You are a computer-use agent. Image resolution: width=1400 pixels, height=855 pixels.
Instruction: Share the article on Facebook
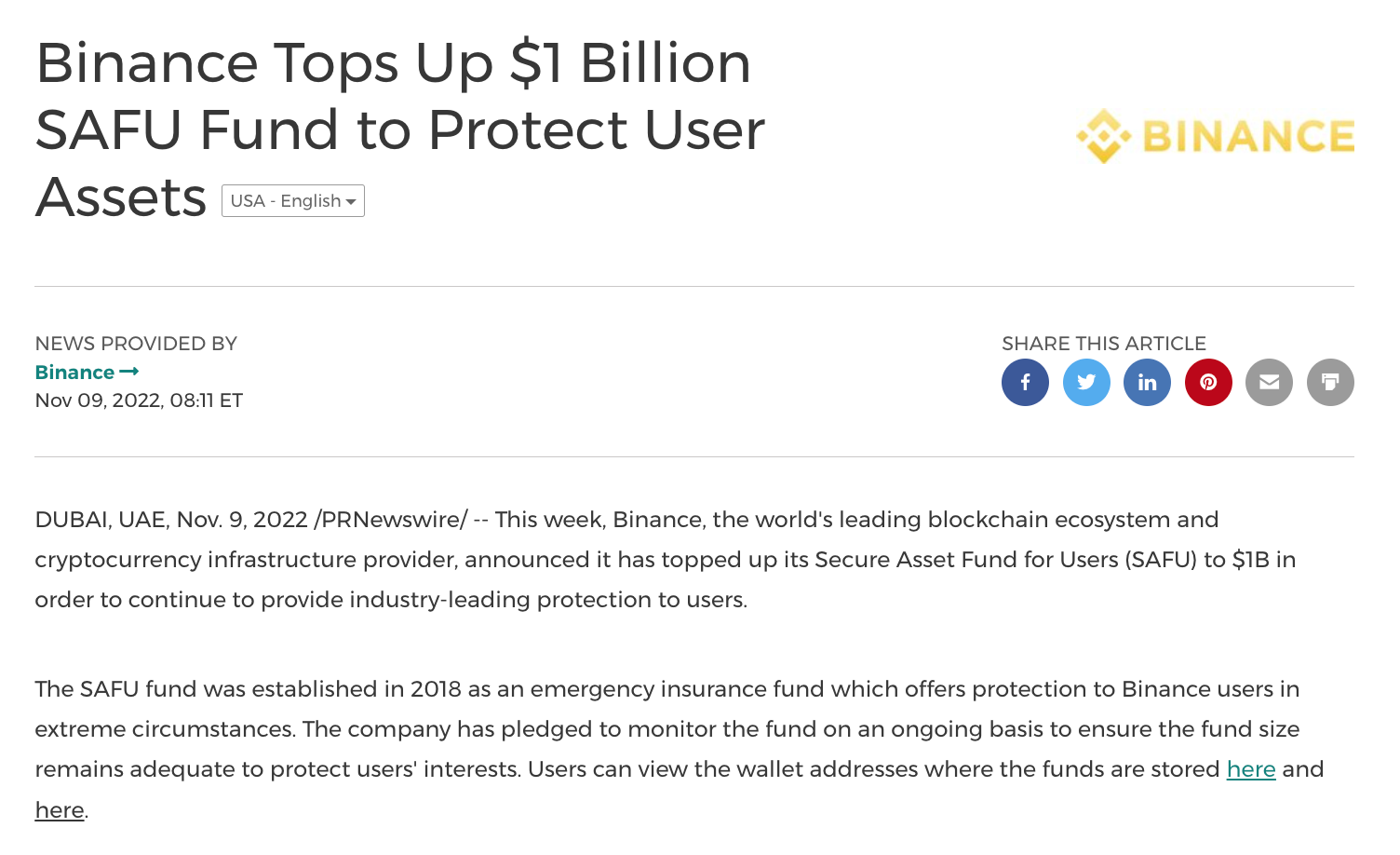(1025, 382)
